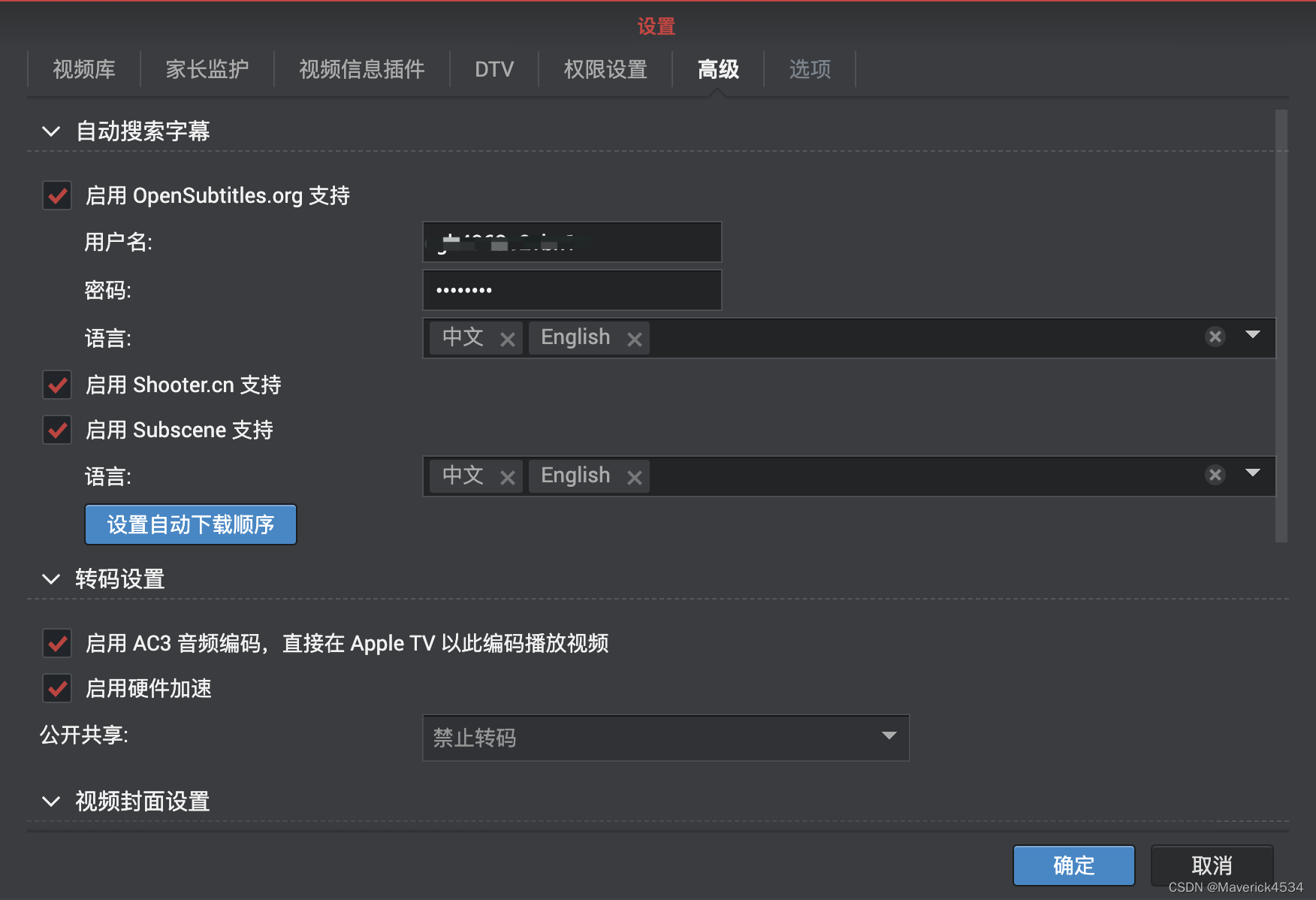
Task: Disable 启用 Subscene 支持
Action: (57, 430)
